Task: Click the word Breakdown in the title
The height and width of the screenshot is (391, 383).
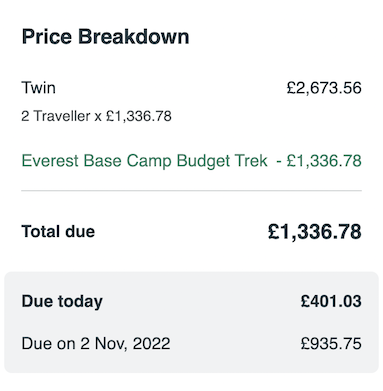Action: (x=134, y=37)
